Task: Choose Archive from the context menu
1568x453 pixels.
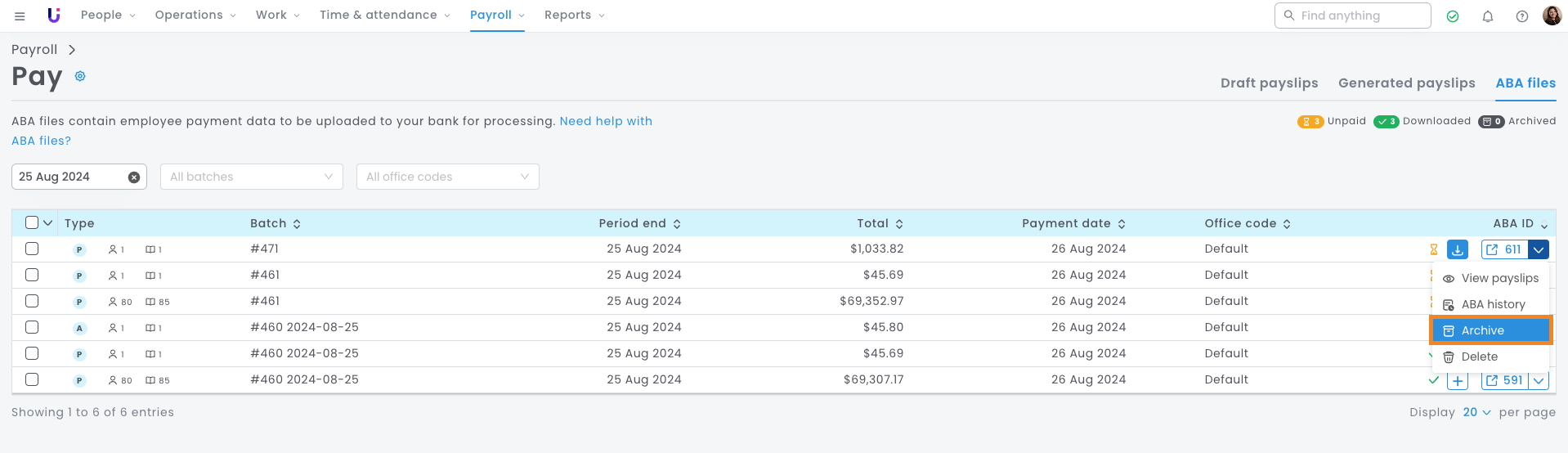Action: [1490, 330]
